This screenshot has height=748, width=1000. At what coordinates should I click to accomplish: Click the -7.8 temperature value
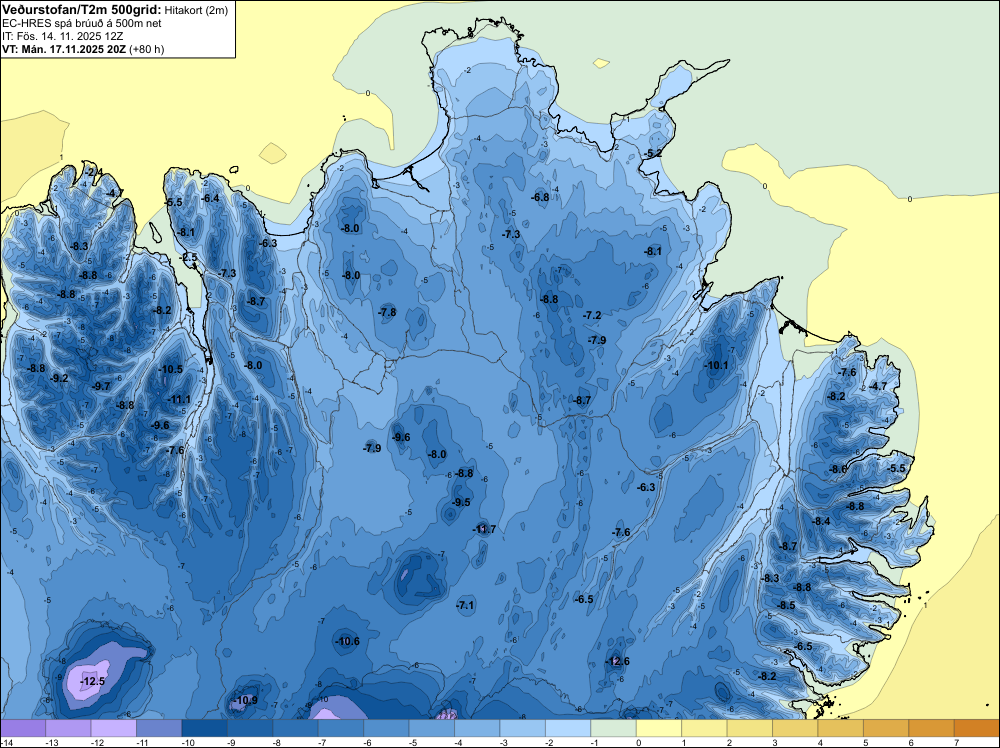(x=387, y=312)
